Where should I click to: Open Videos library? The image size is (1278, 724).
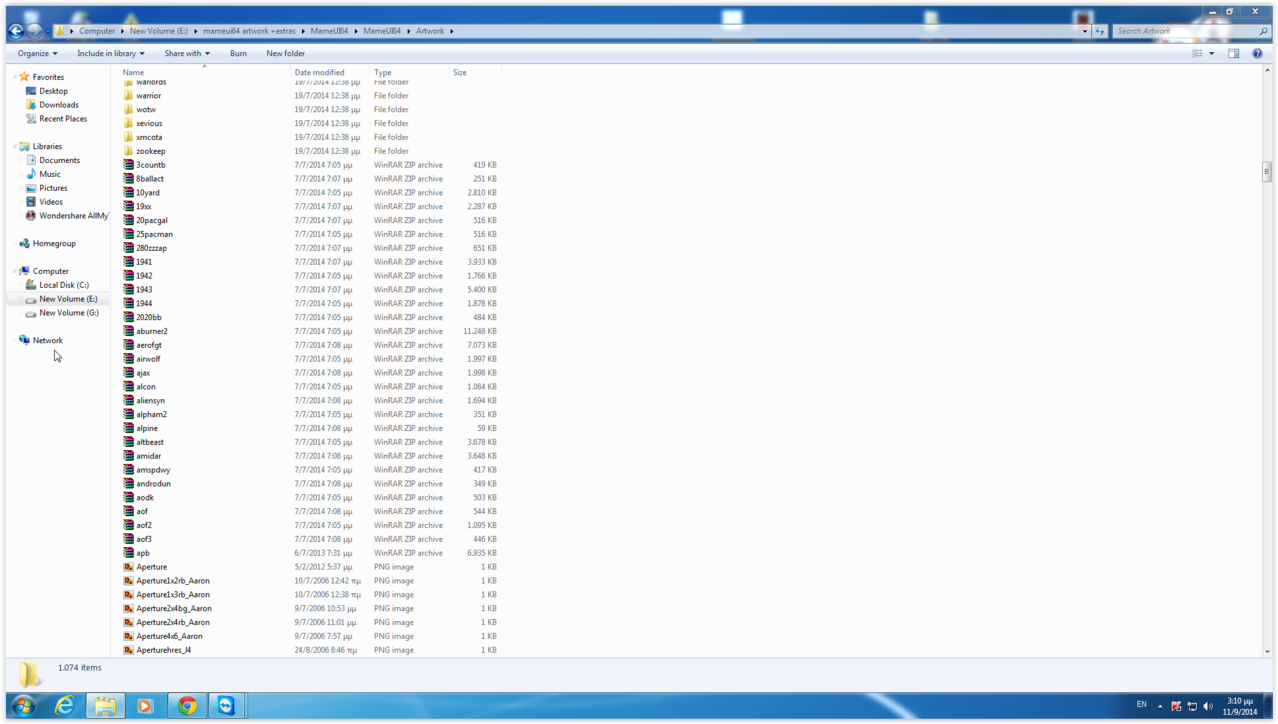(x=51, y=202)
